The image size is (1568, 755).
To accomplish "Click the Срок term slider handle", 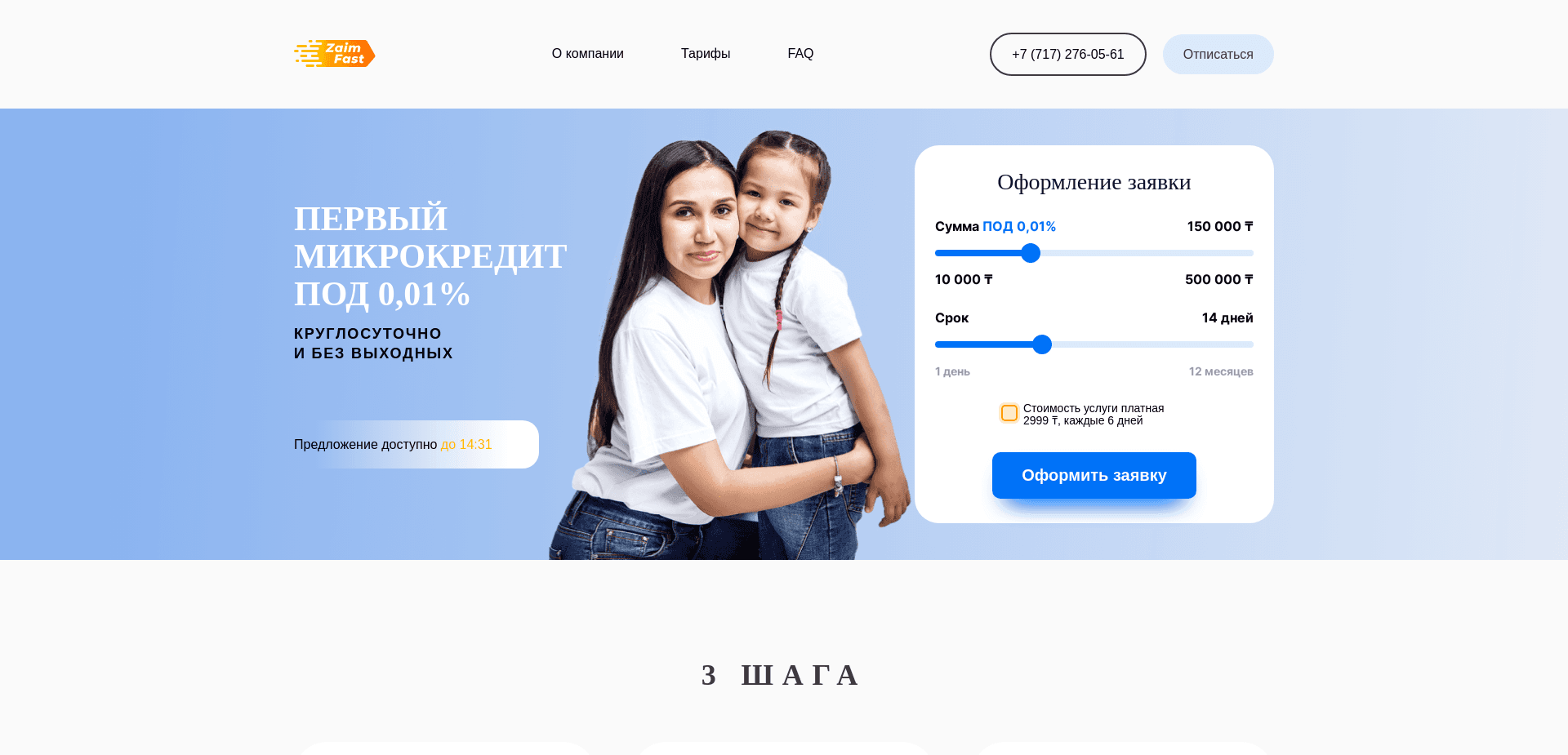I will [1042, 344].
